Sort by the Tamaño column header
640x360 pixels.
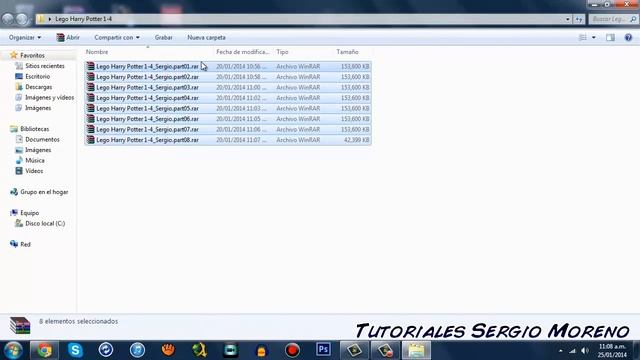pyautogui.click(x=347, y=52)
